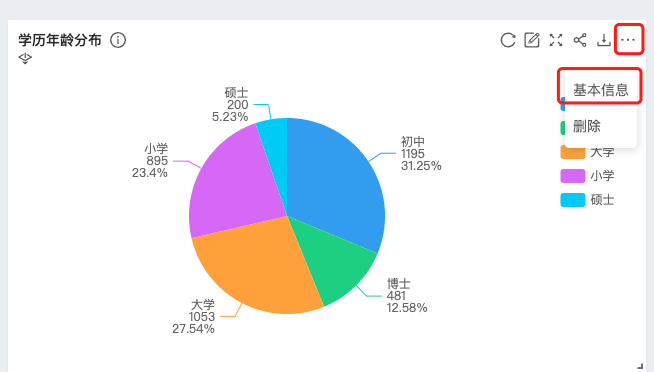Refresh the 学历年龄分布 chart
Image resolution: width=654 pixels, height=372 pixels.
coord(508,40)
